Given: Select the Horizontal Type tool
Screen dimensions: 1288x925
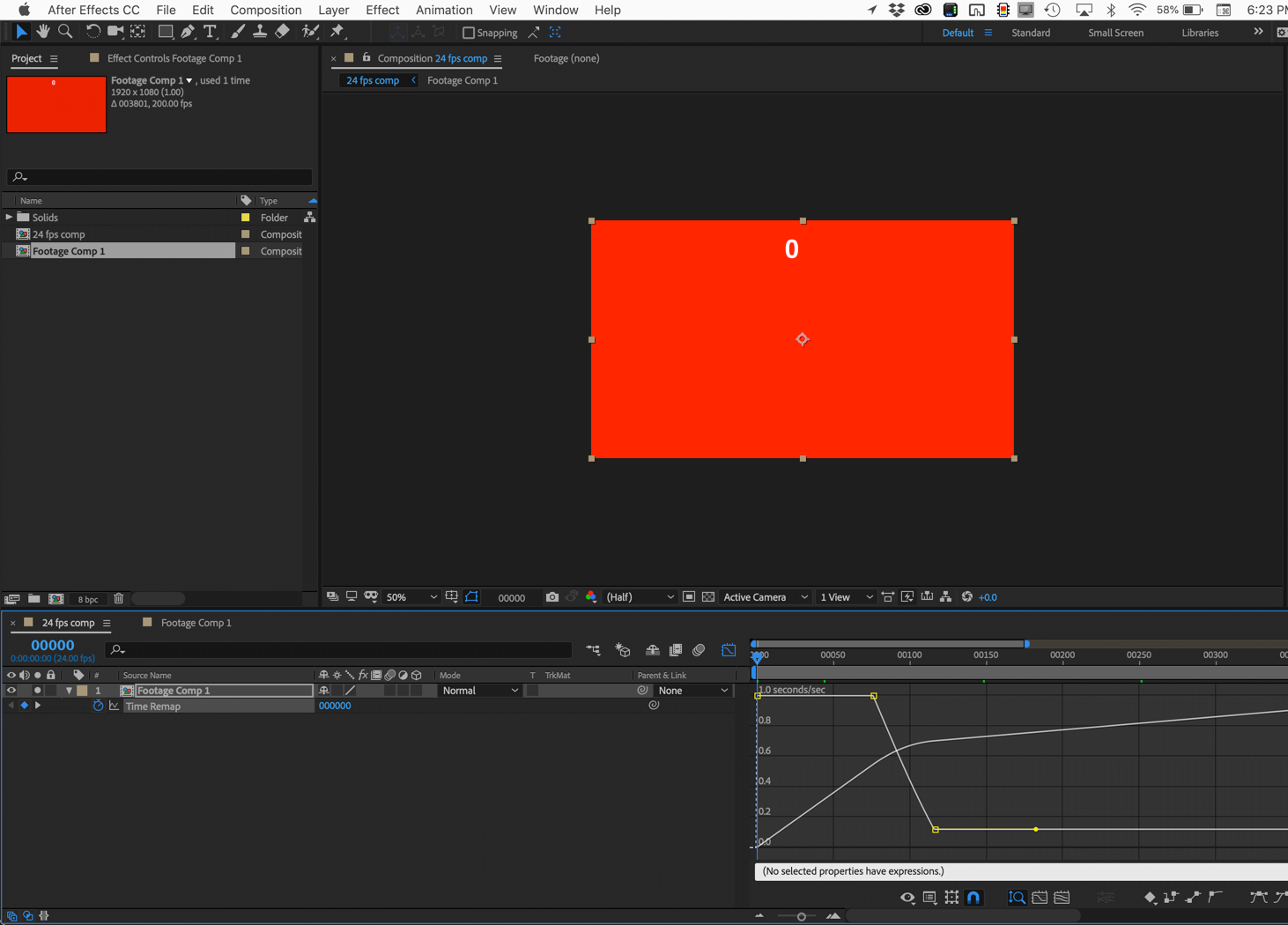Looking at the screenshot, I should click(x=210, y=32).
